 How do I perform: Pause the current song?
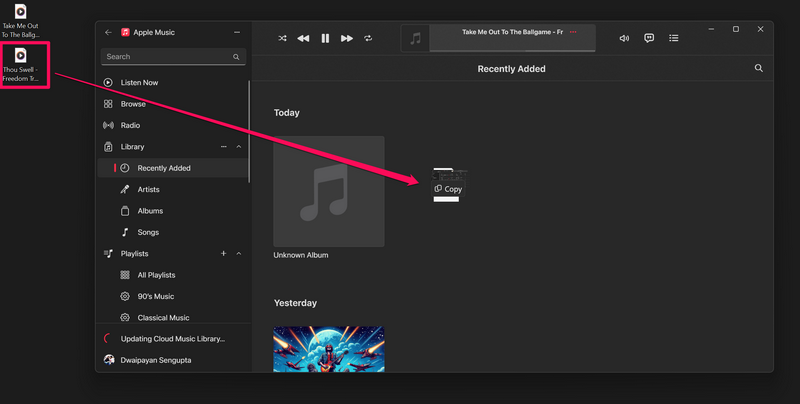click(x=325, y=38)
